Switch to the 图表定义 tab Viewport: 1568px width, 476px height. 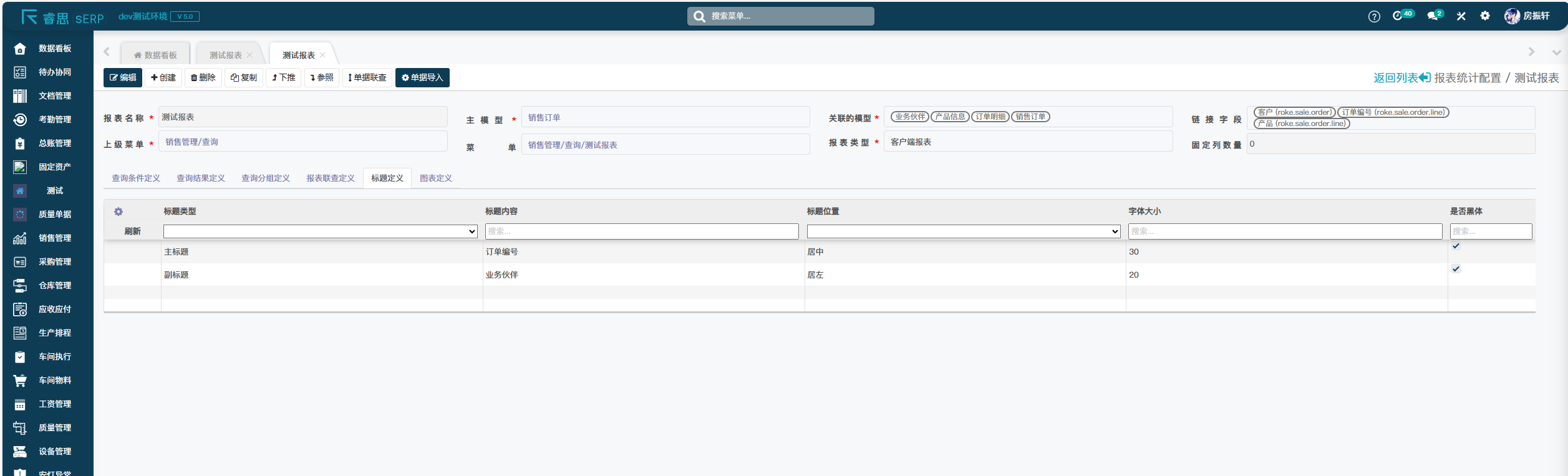pos(435,178)
